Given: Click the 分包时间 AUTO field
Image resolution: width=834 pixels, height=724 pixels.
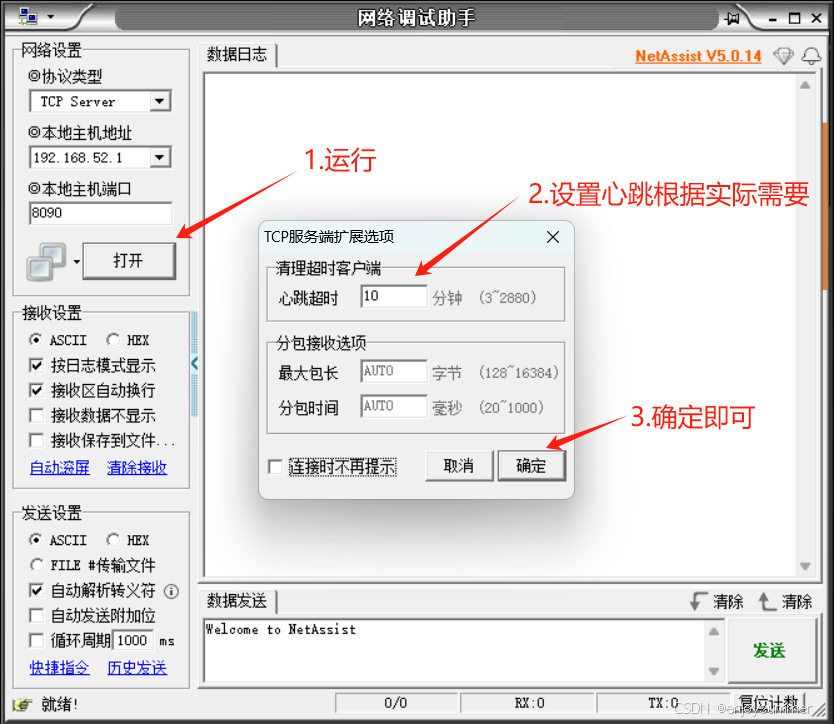Looking at the screenshot, I should 394,406.
